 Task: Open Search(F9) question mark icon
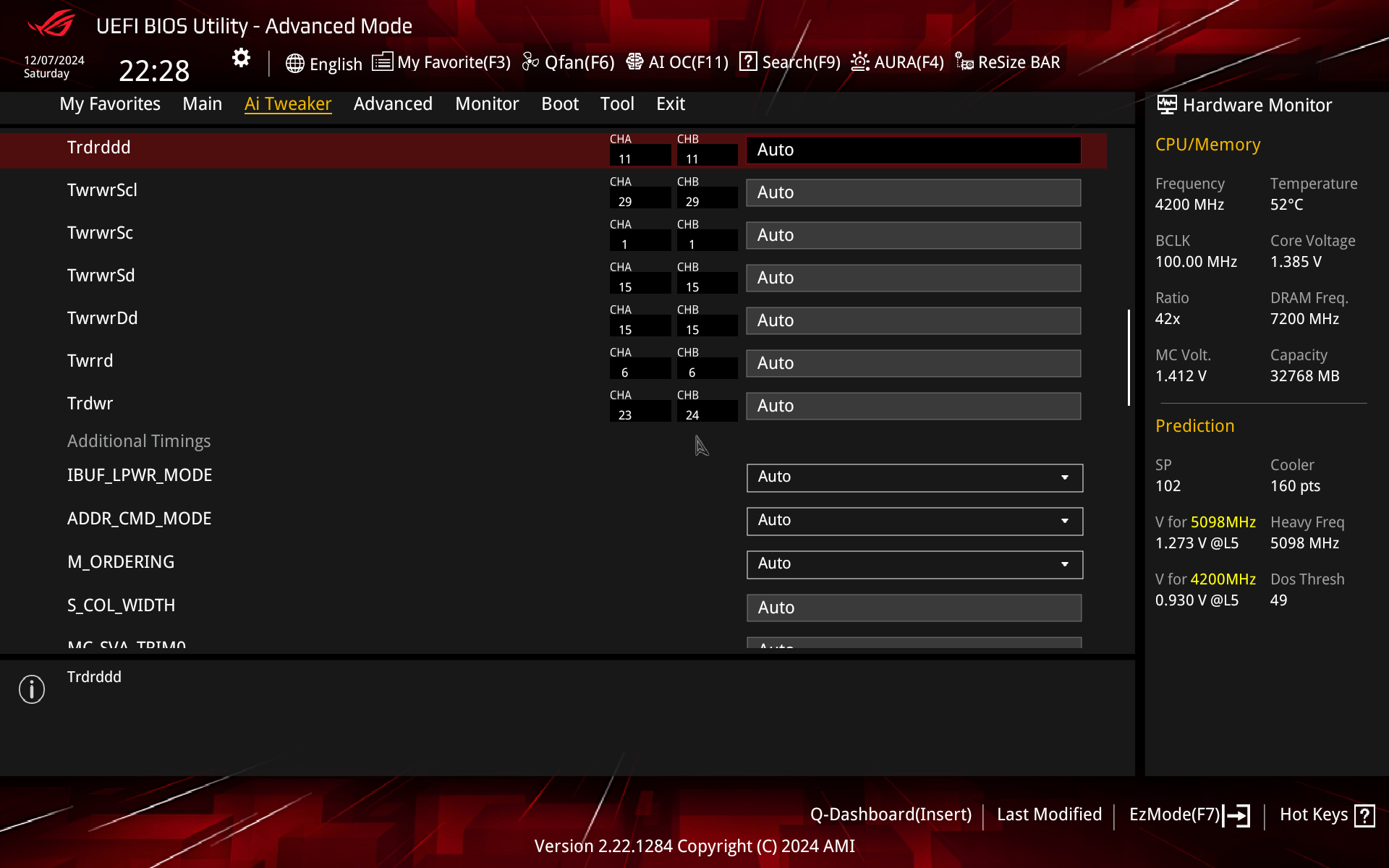[748, 62]
